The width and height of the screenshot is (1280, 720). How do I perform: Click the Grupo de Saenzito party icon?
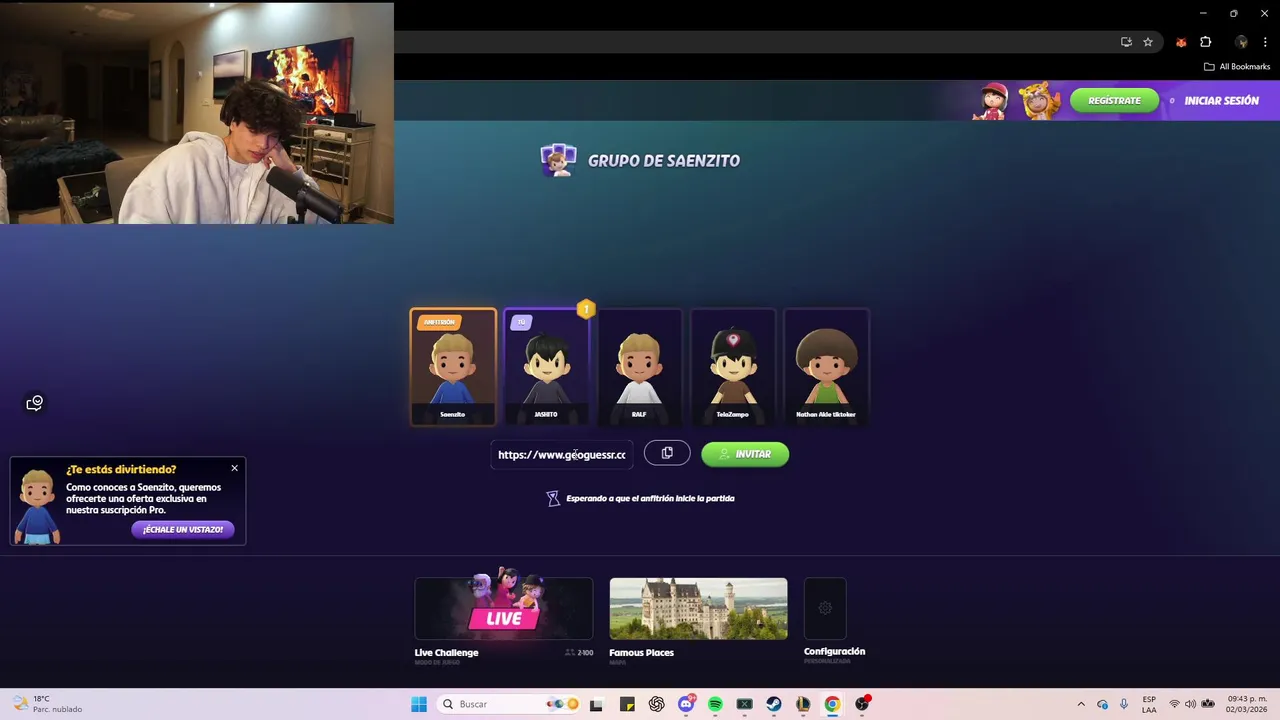(558, 160)
